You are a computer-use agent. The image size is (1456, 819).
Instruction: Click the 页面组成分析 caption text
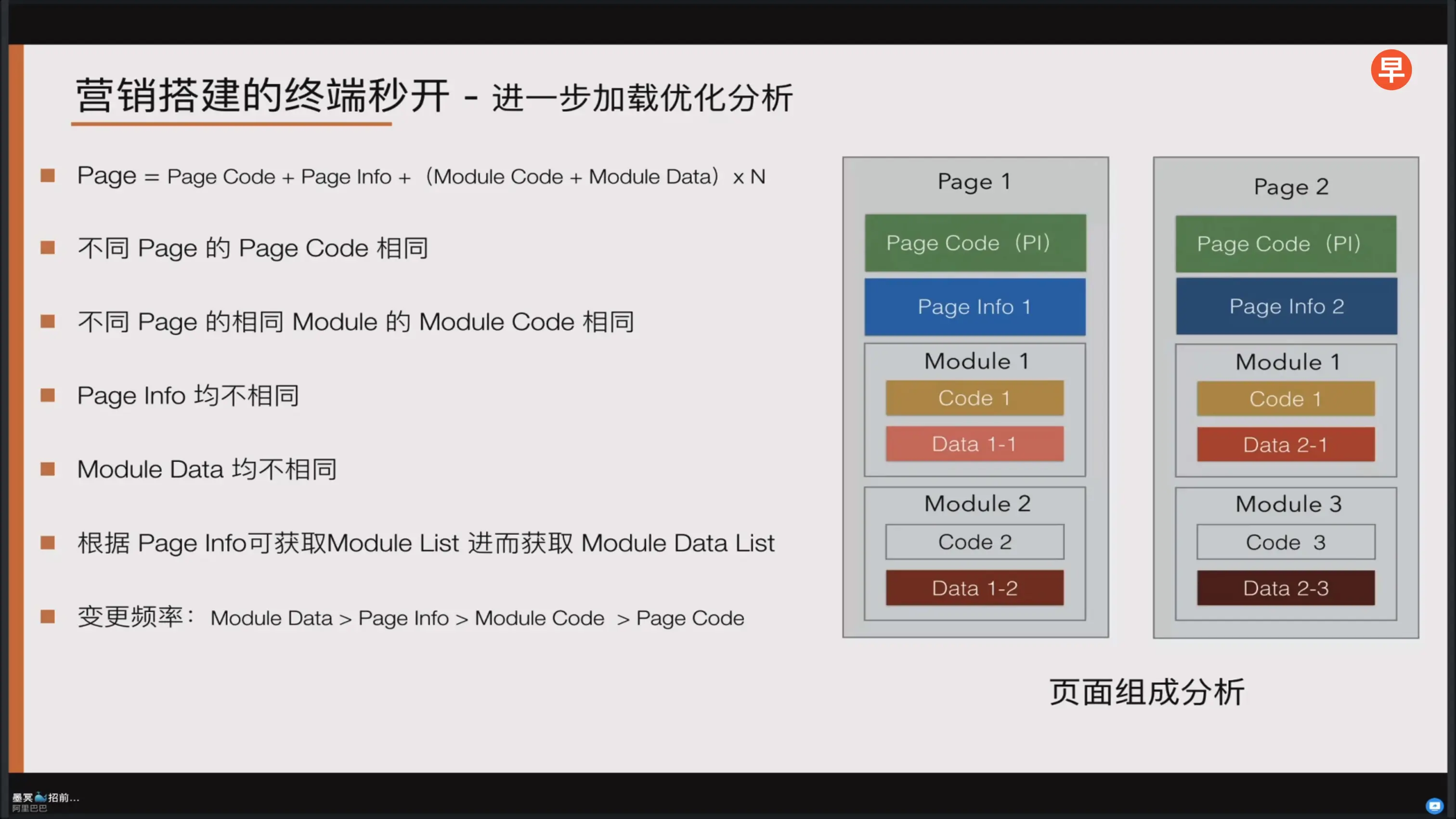[1146, 692]
